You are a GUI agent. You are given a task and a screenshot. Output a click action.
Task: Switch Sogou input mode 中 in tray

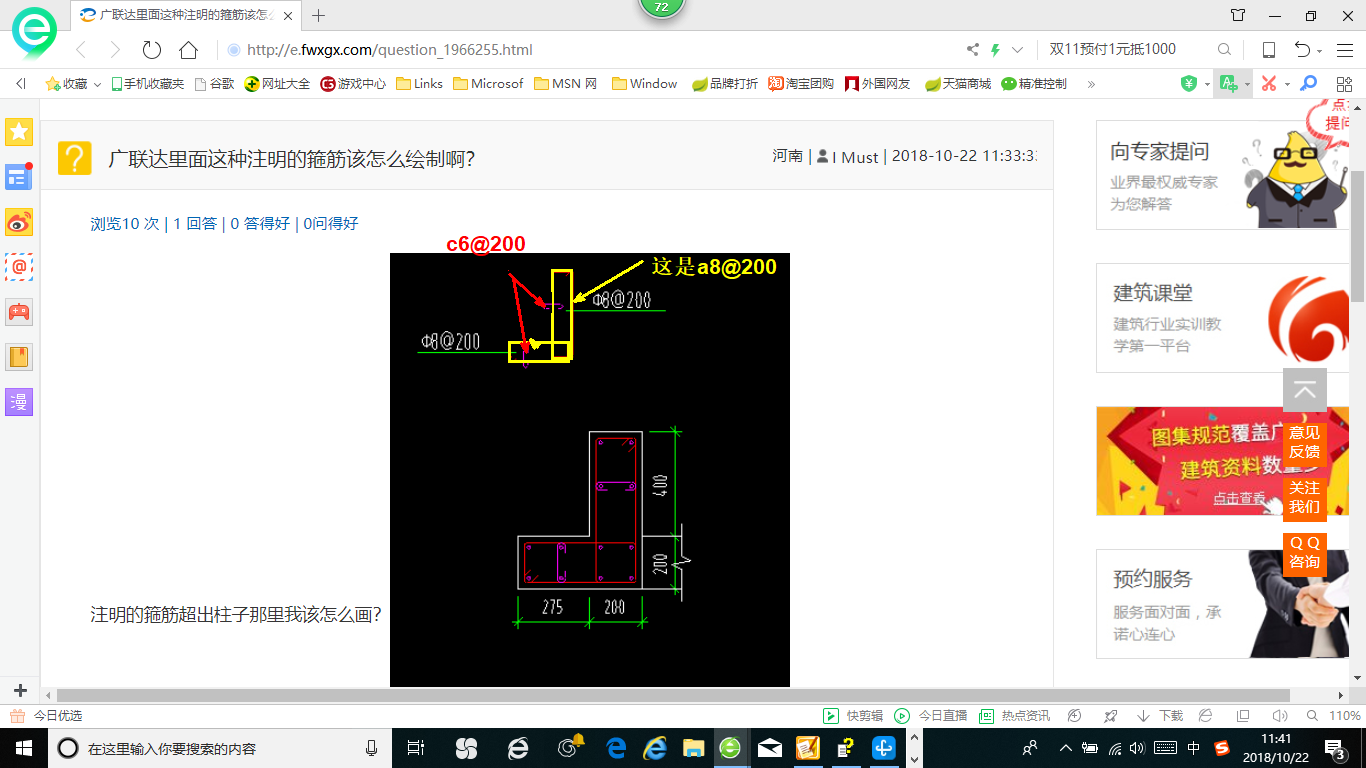pos(1194,748)
